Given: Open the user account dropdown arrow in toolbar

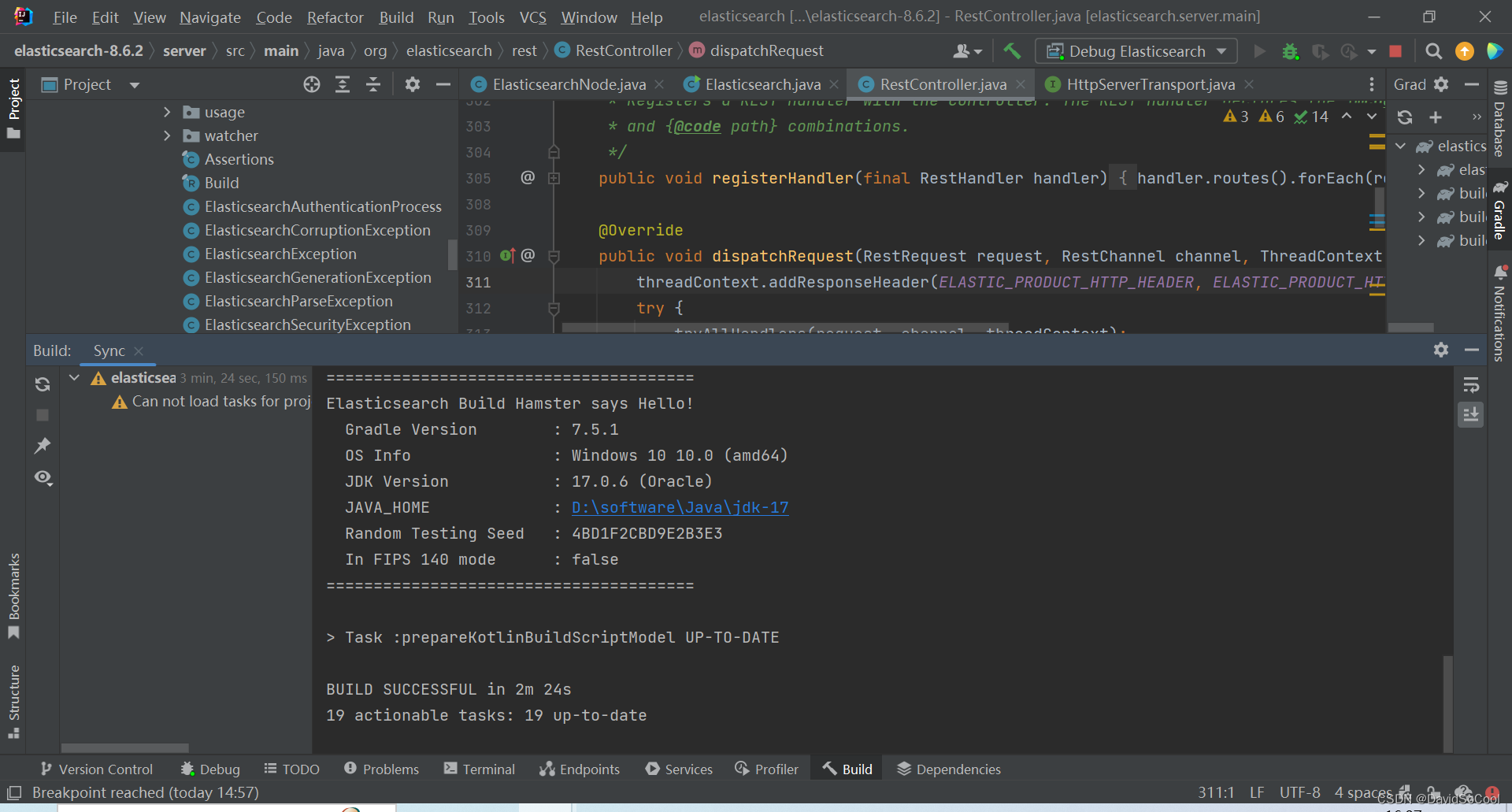Looking at the screenshot, I should [978, 52].
